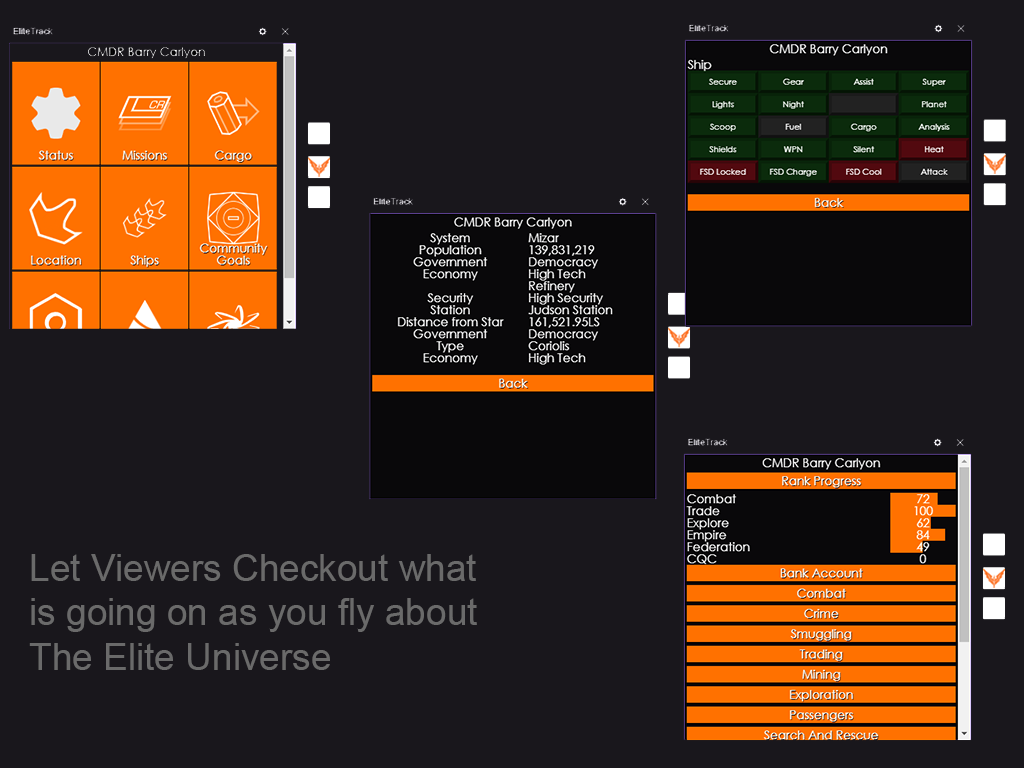Click the Combat rank progress bar showing 72
The image size is (1024, 768).
point(914,499)
